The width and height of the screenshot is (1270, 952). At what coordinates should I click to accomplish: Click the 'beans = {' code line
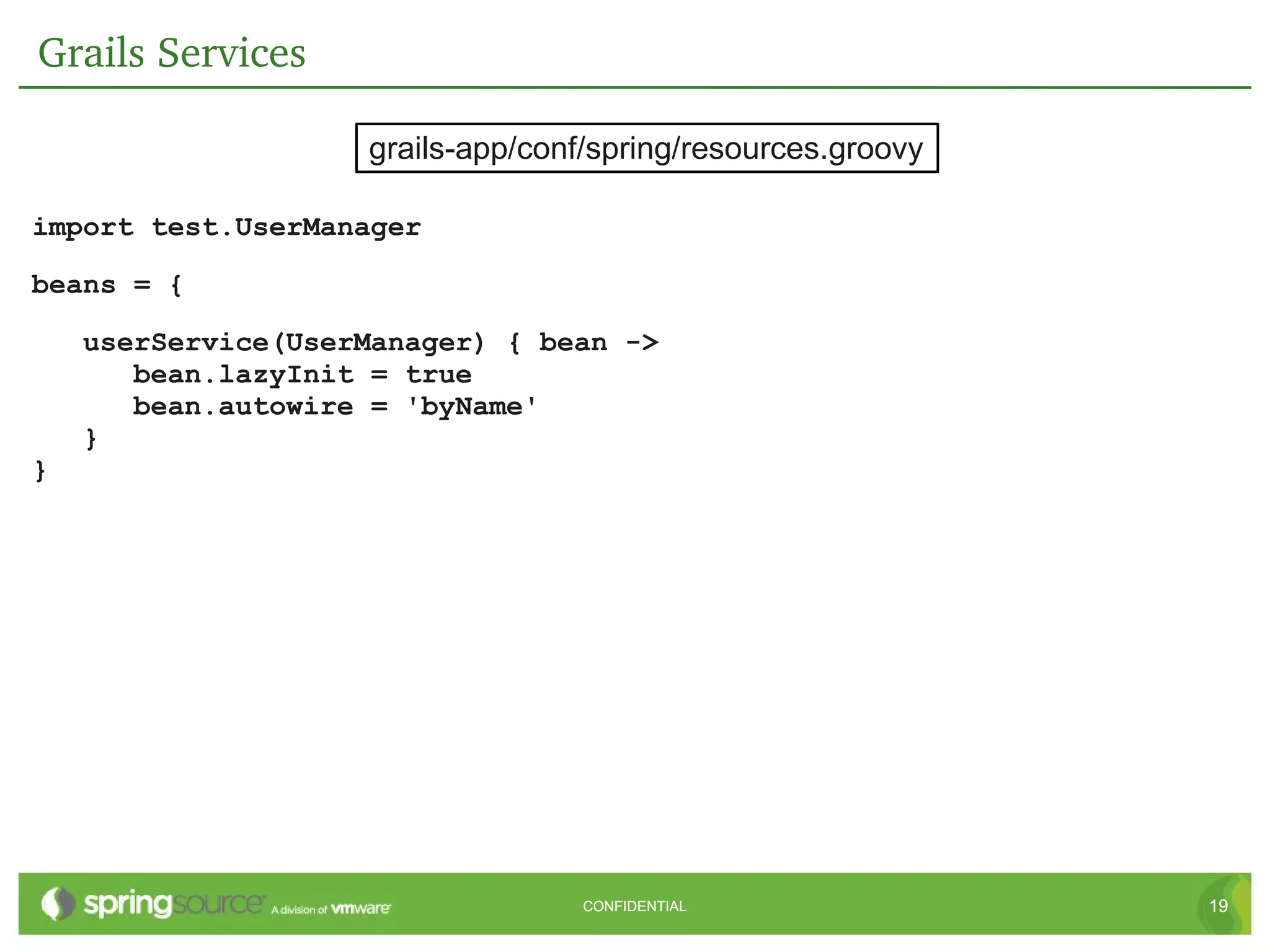click(x=106, y=285)
